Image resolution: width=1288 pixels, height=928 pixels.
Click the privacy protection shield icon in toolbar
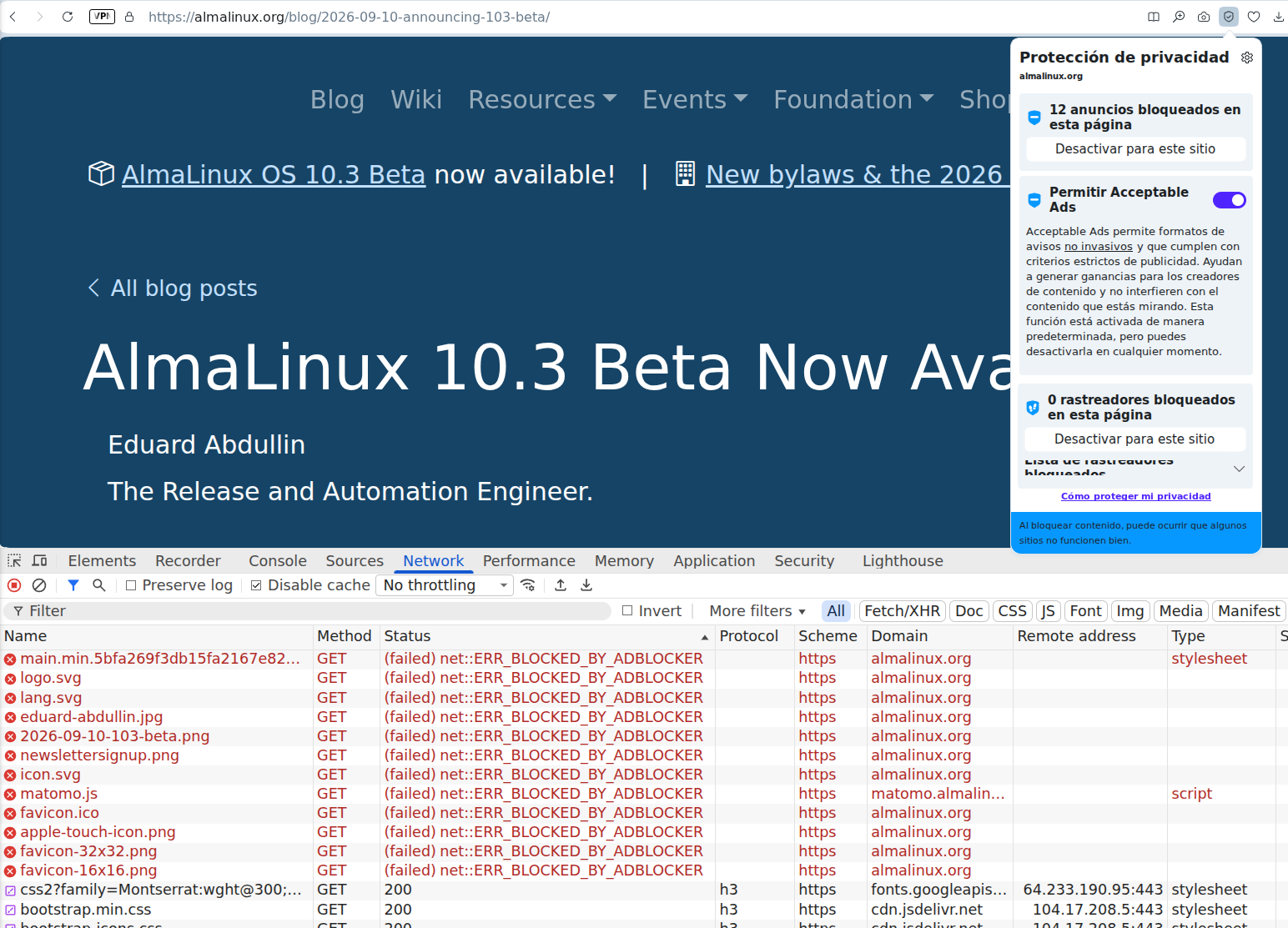coord(1229,17)
